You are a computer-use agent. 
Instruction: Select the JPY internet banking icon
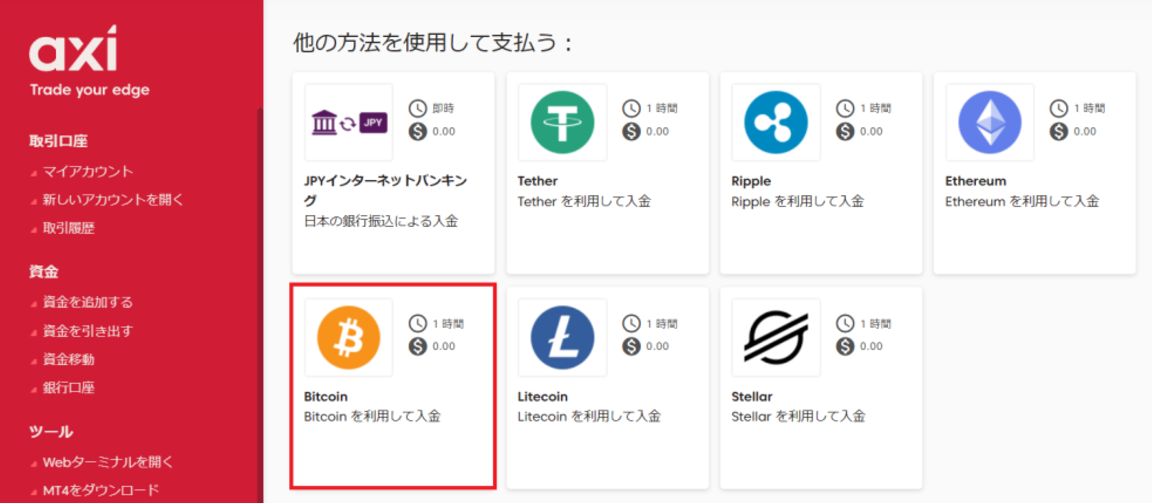click(348, 123)
